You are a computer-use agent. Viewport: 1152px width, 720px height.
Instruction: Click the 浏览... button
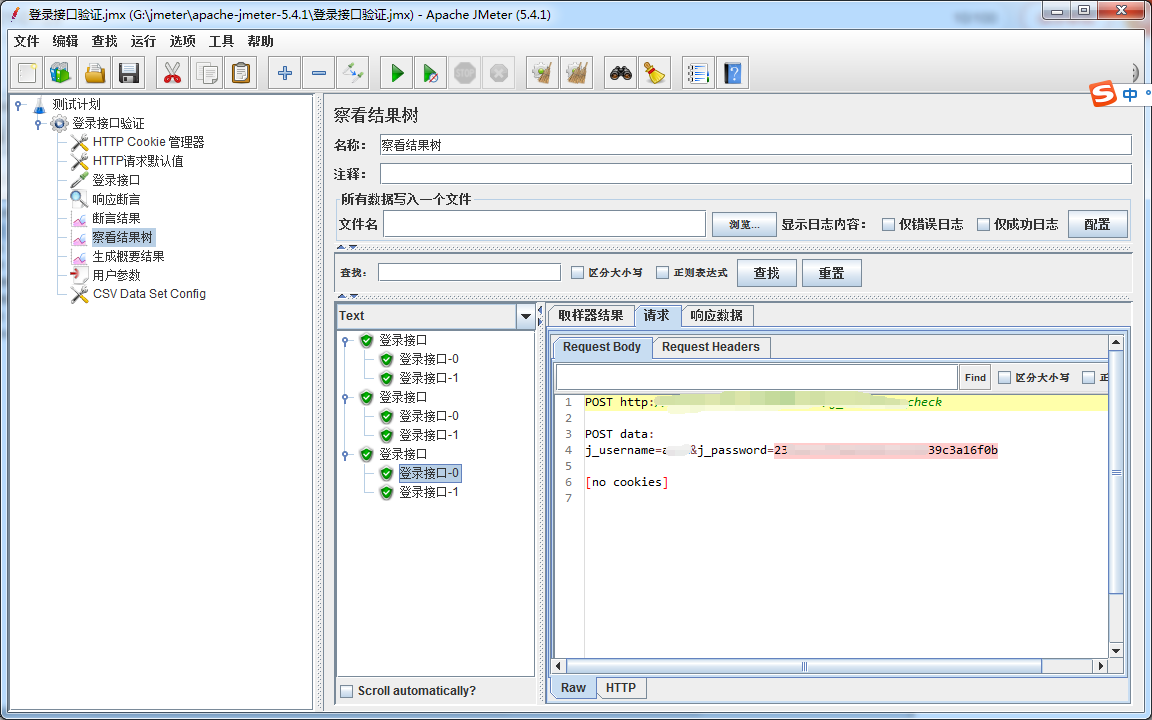(x=744, y=224)
